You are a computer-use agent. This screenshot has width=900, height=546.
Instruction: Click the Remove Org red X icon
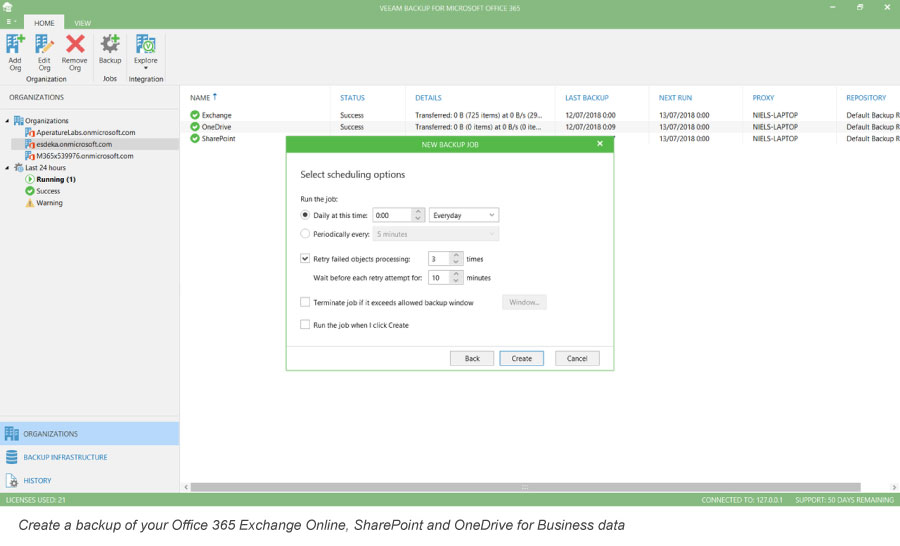pyautogui.click(x=75, y=44)
